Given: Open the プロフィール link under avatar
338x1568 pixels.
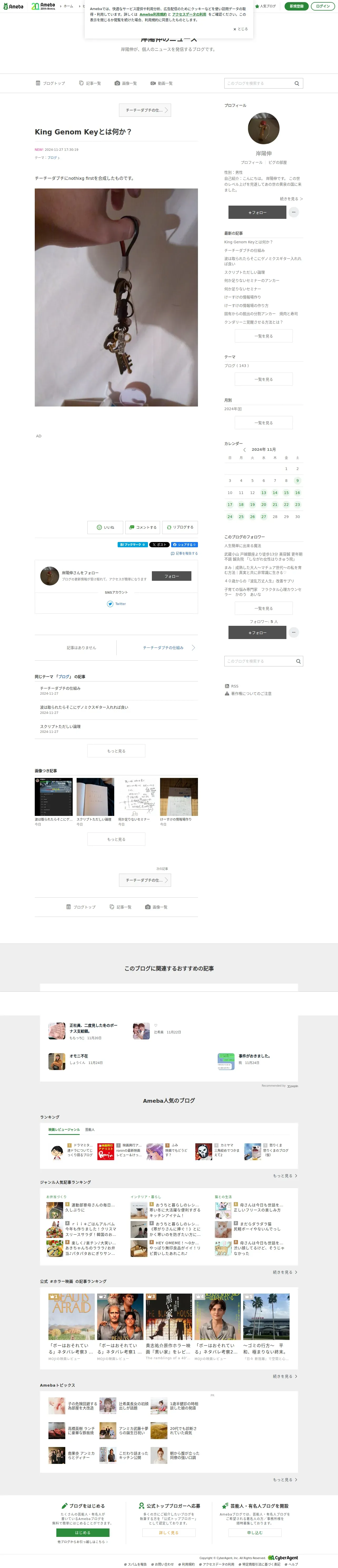Looking at the screenshot, I should (252, 163).
